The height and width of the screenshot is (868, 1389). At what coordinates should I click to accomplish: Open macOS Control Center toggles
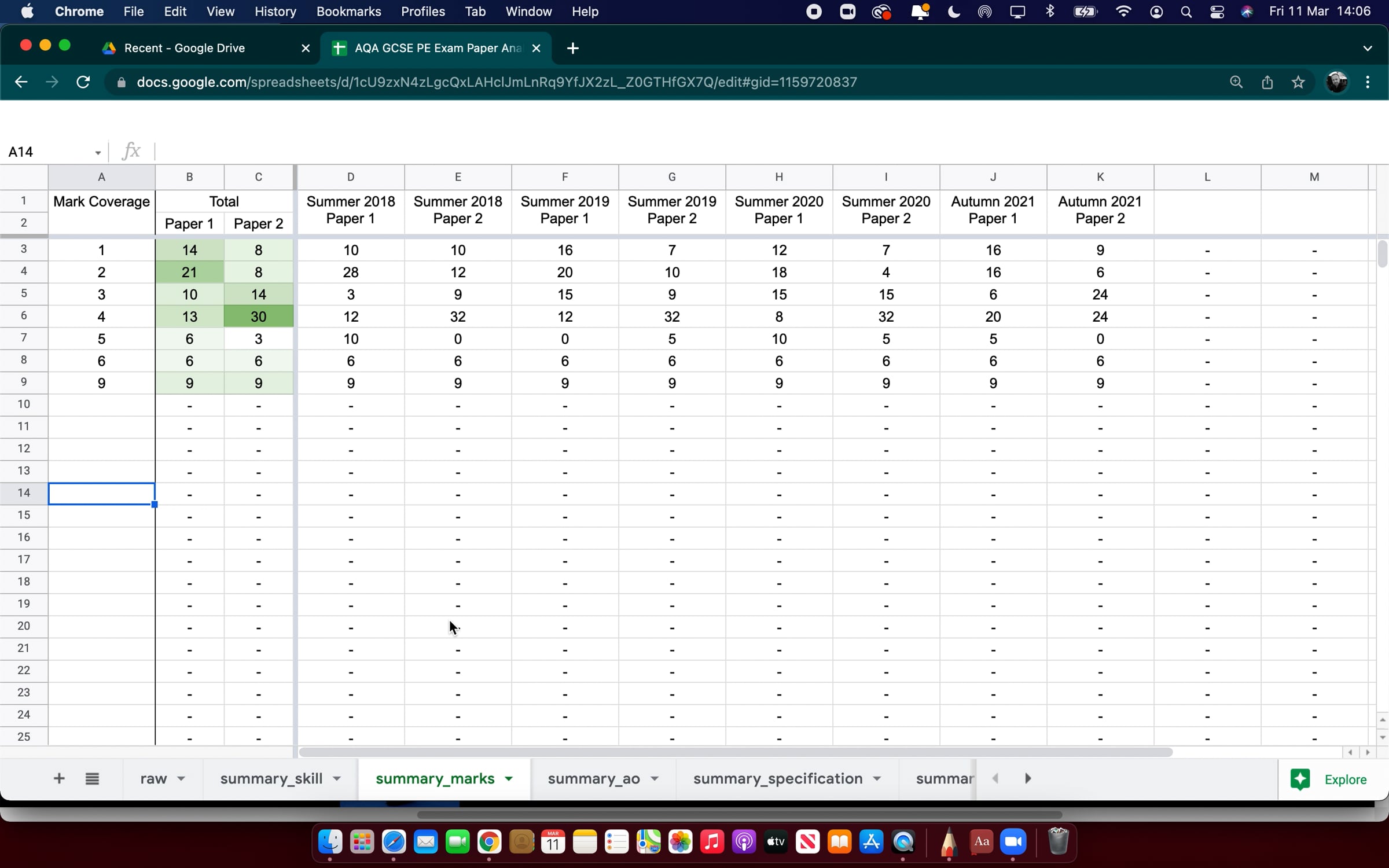point(1217,12)
